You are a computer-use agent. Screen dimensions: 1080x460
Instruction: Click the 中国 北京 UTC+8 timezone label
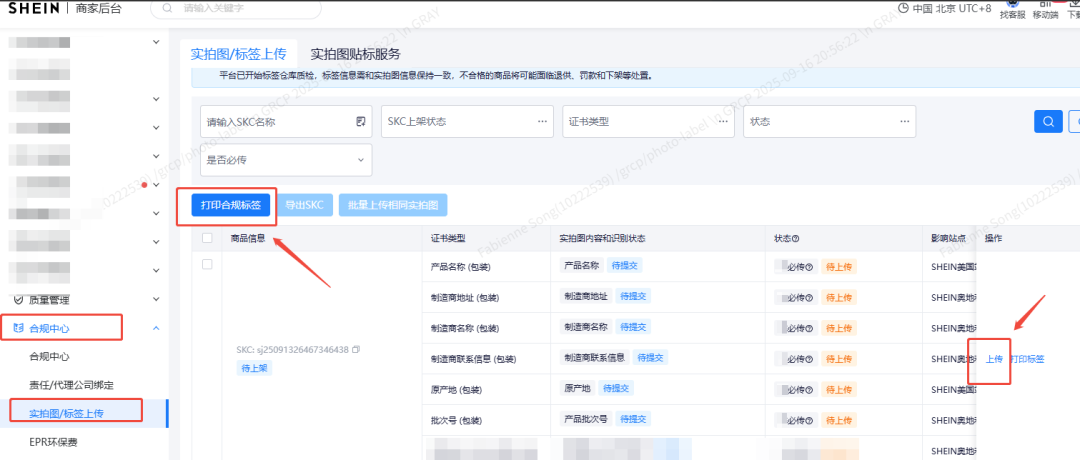coord(953,9)
